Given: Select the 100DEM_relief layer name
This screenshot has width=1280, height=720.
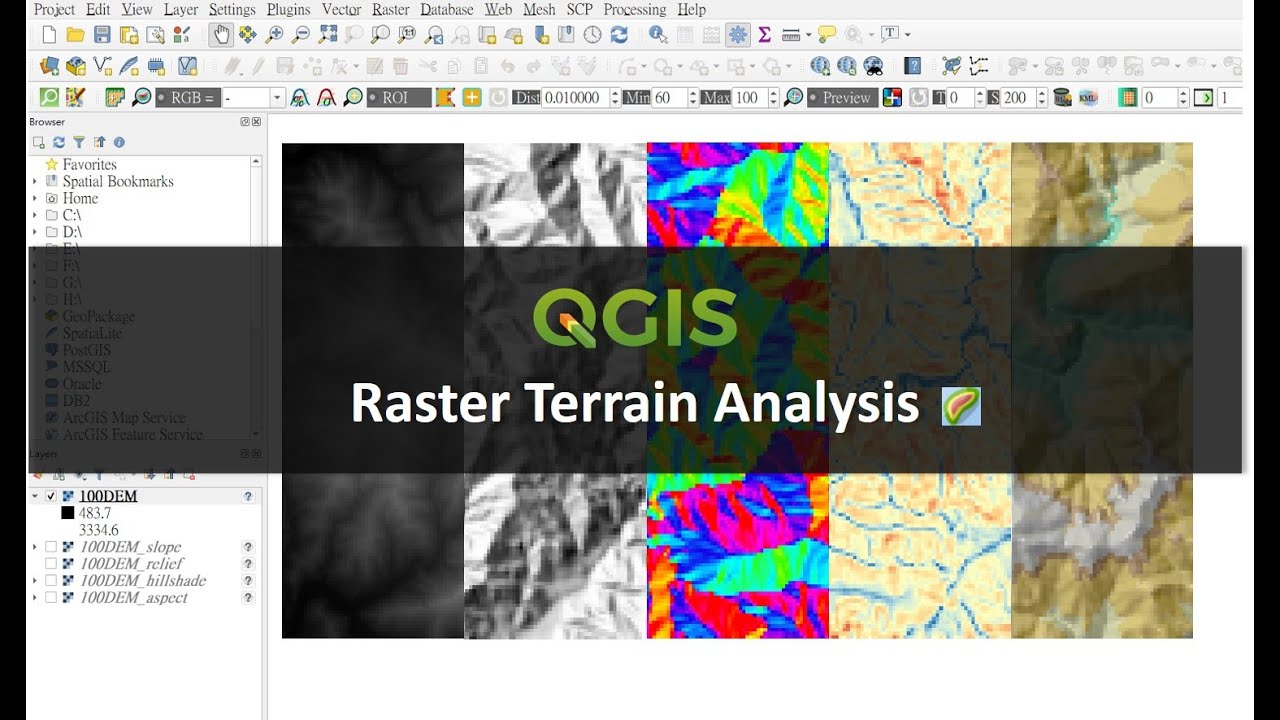Looking at the screenshot, I should coord(131,564).
